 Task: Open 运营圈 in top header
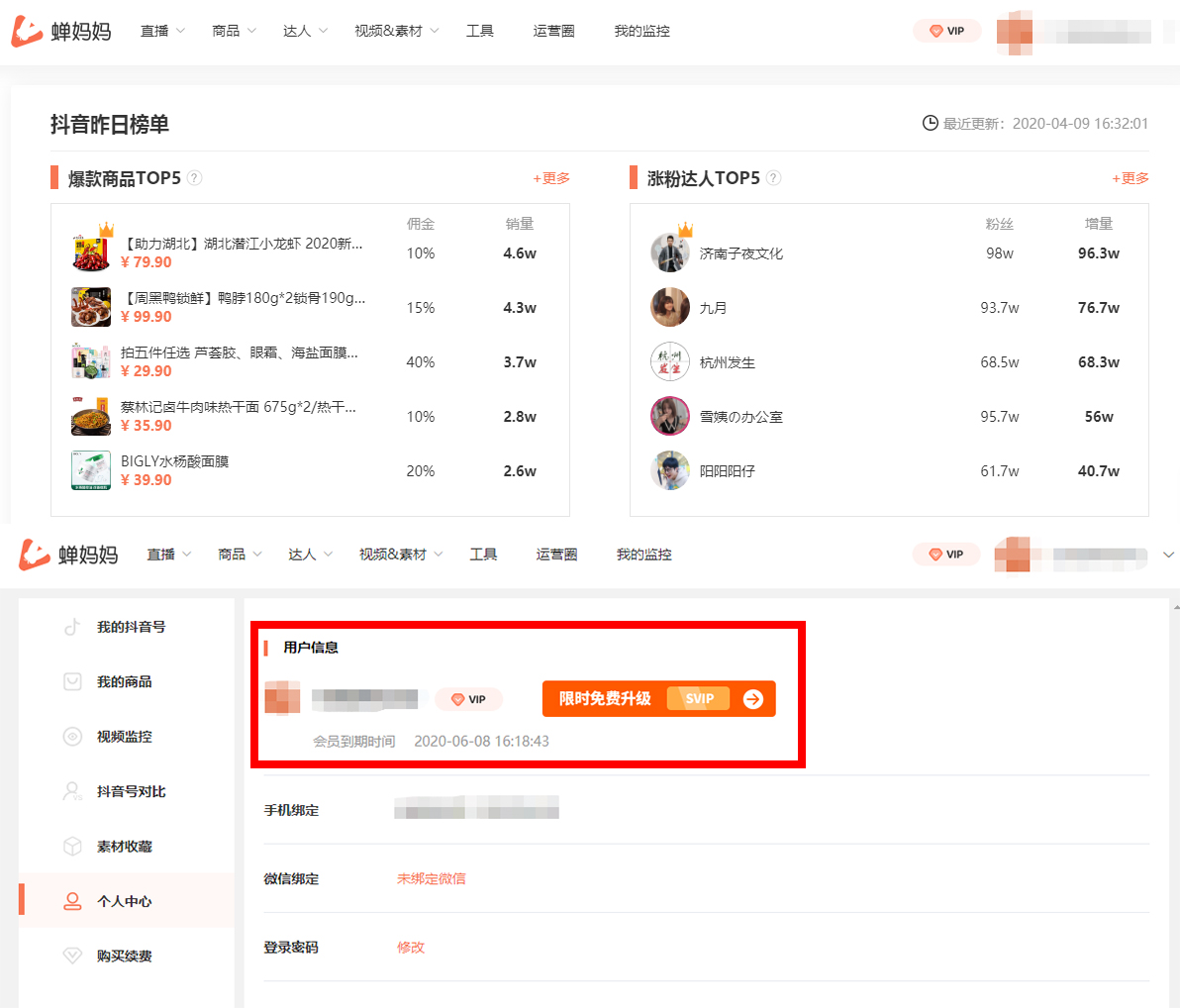pyautogui.click(x=554, y=31)
